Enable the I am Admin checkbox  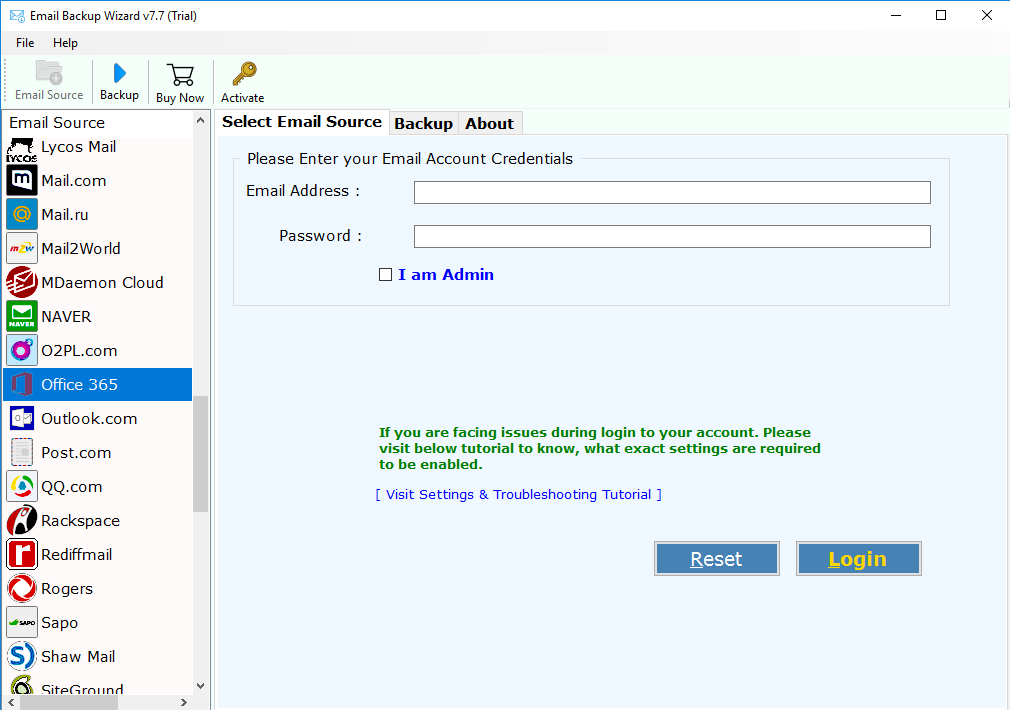pos(385,275)
